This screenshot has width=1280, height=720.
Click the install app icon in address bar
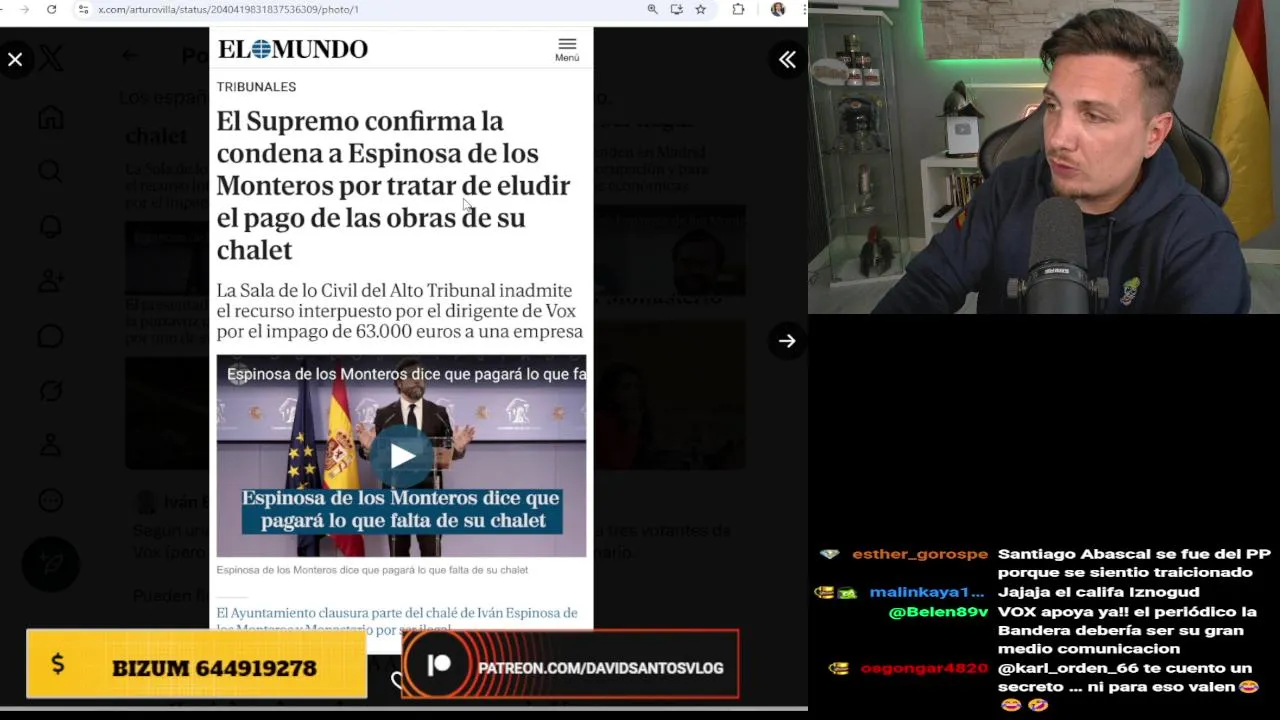point(677,9)
